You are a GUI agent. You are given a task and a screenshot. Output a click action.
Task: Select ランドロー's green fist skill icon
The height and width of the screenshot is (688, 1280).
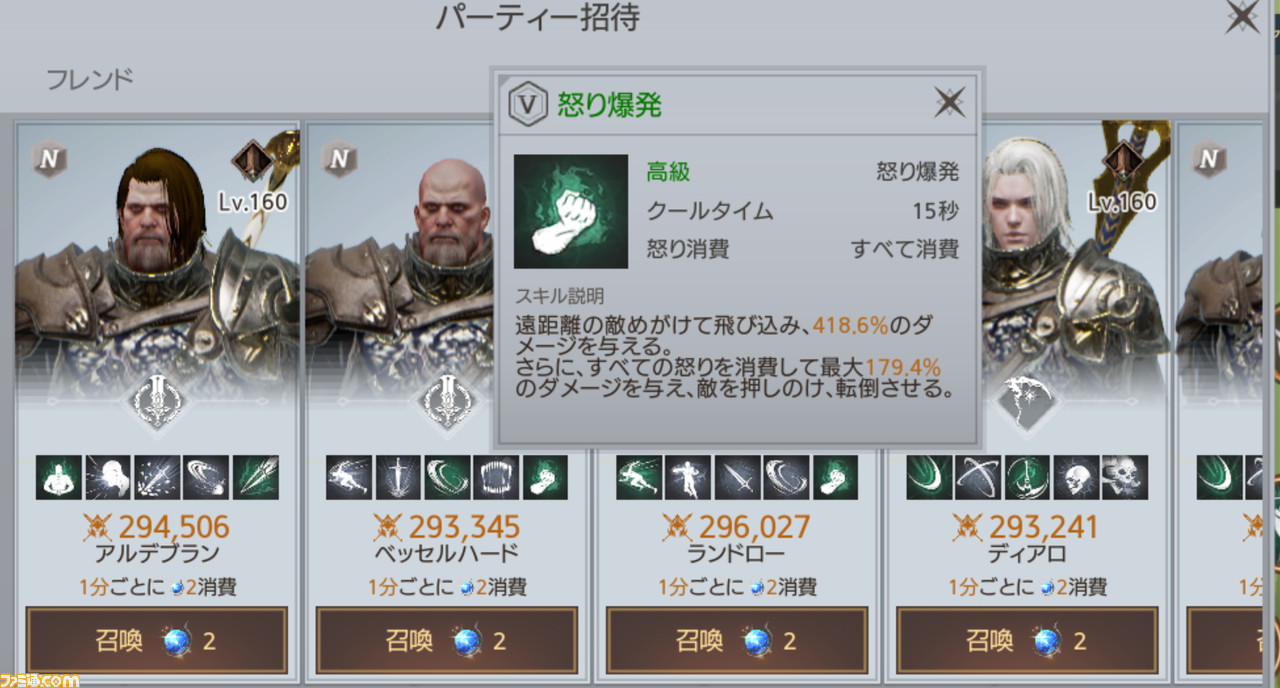click(835, 477)
